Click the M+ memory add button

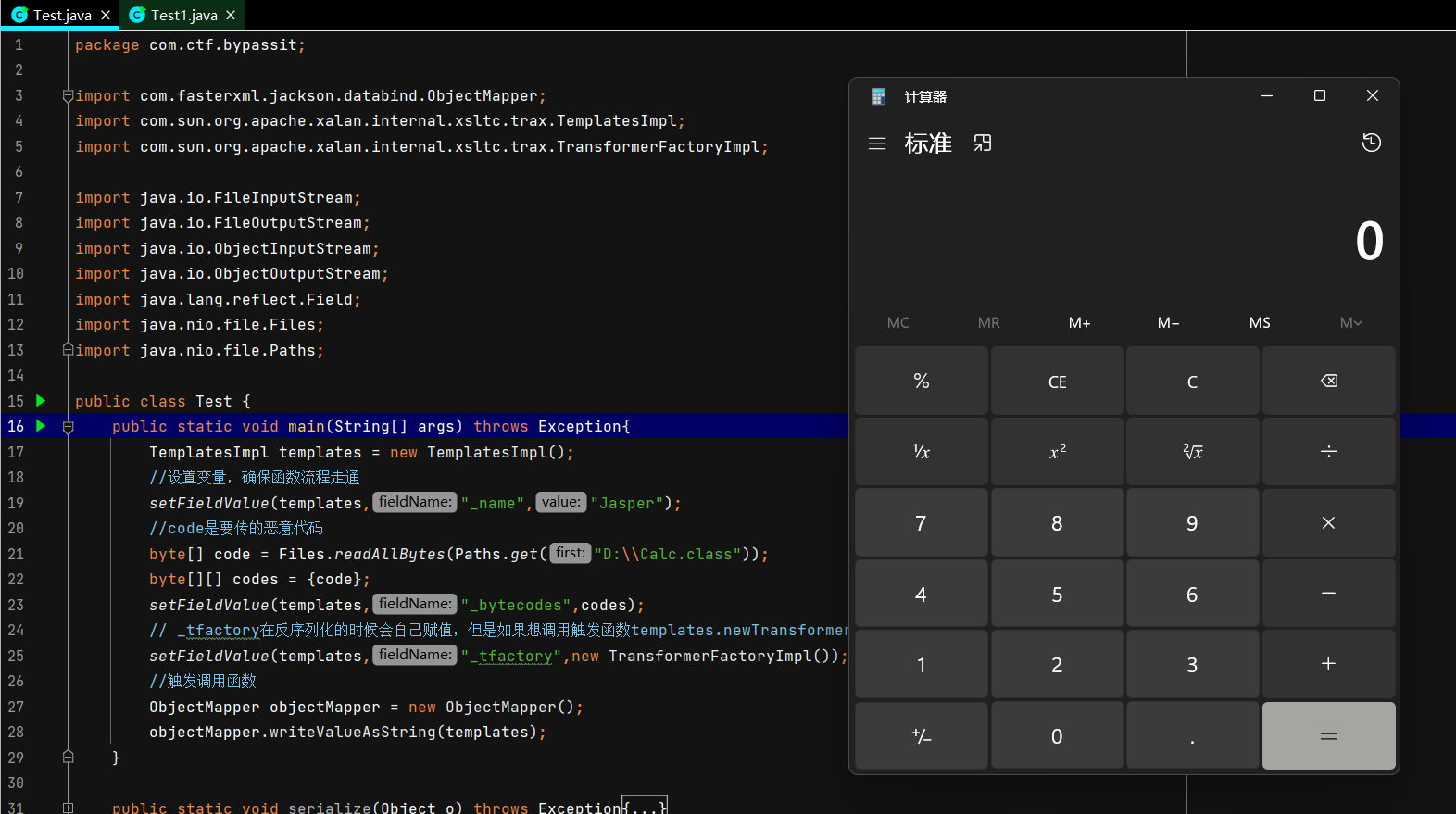[x=1079, y=323]
